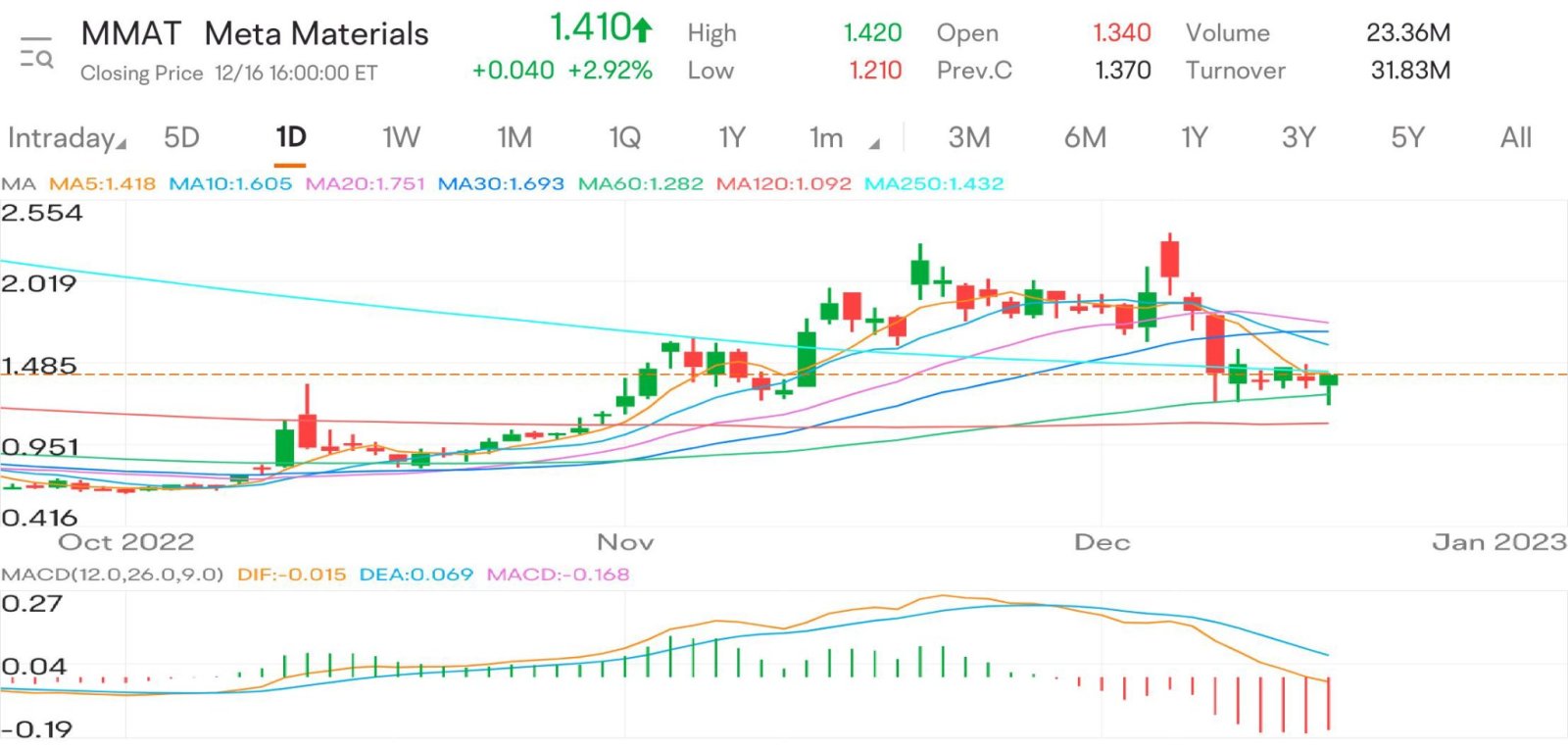Click the DIF:-0.015 value label
The width and height of the screenshot is (1568, 751).
[291, 575]
